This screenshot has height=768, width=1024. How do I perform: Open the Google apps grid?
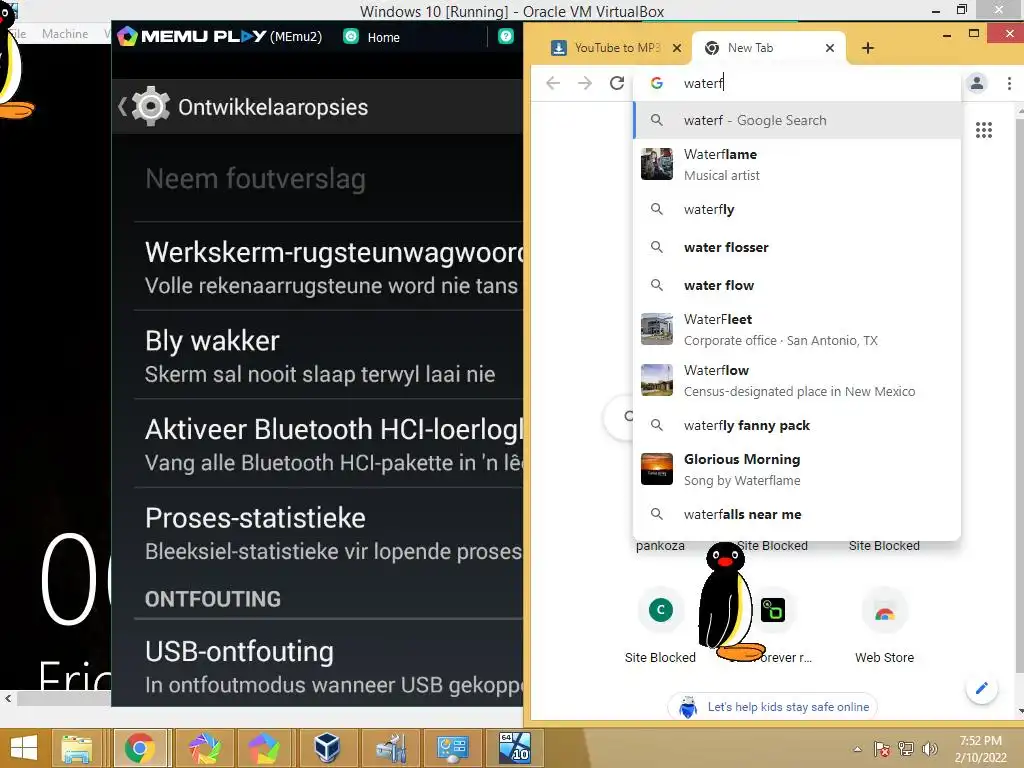click(x=984, y=130)
